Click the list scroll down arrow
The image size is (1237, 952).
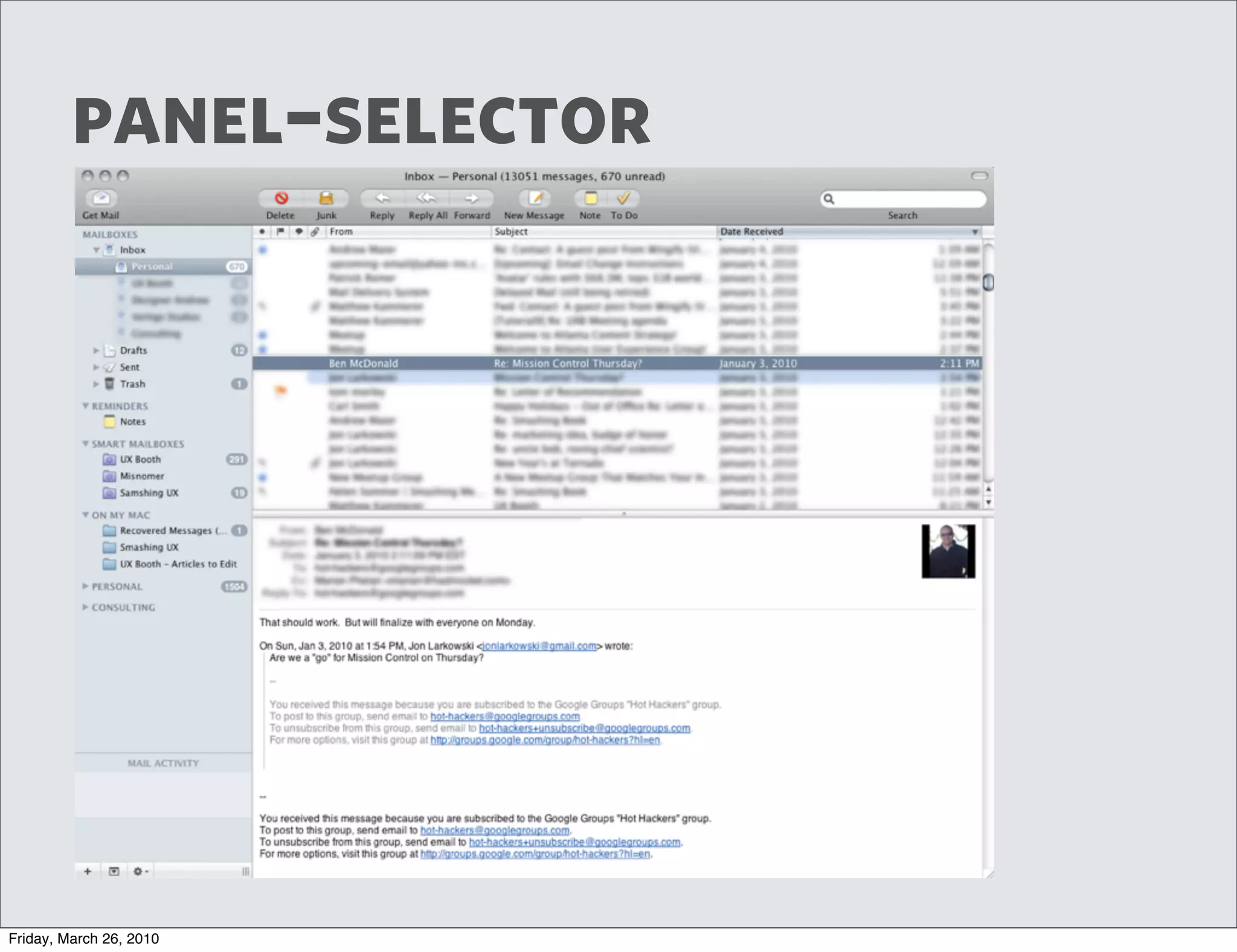pyautogui.click(x=988, y=503)
